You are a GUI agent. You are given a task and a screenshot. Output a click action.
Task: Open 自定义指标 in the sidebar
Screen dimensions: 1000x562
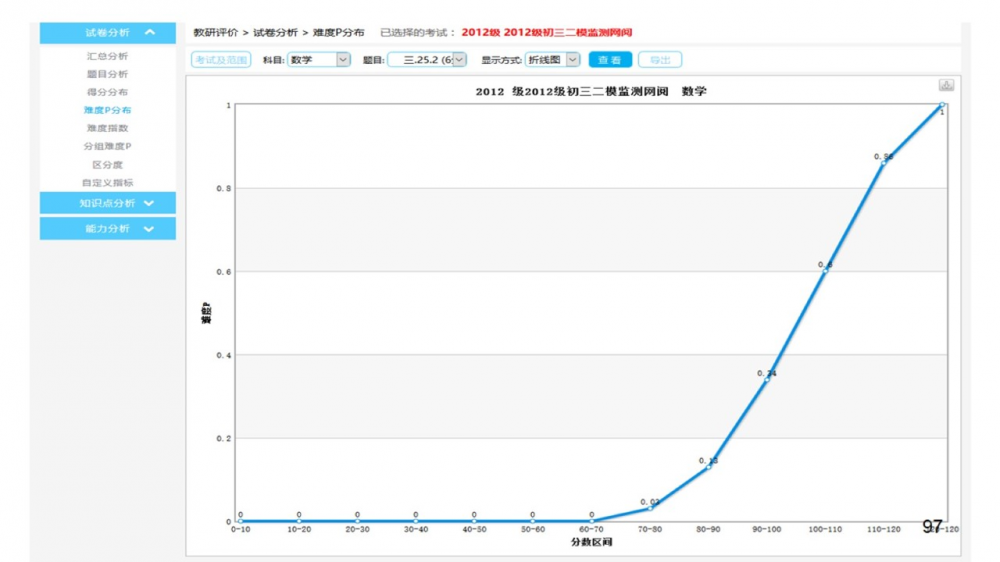107,182
